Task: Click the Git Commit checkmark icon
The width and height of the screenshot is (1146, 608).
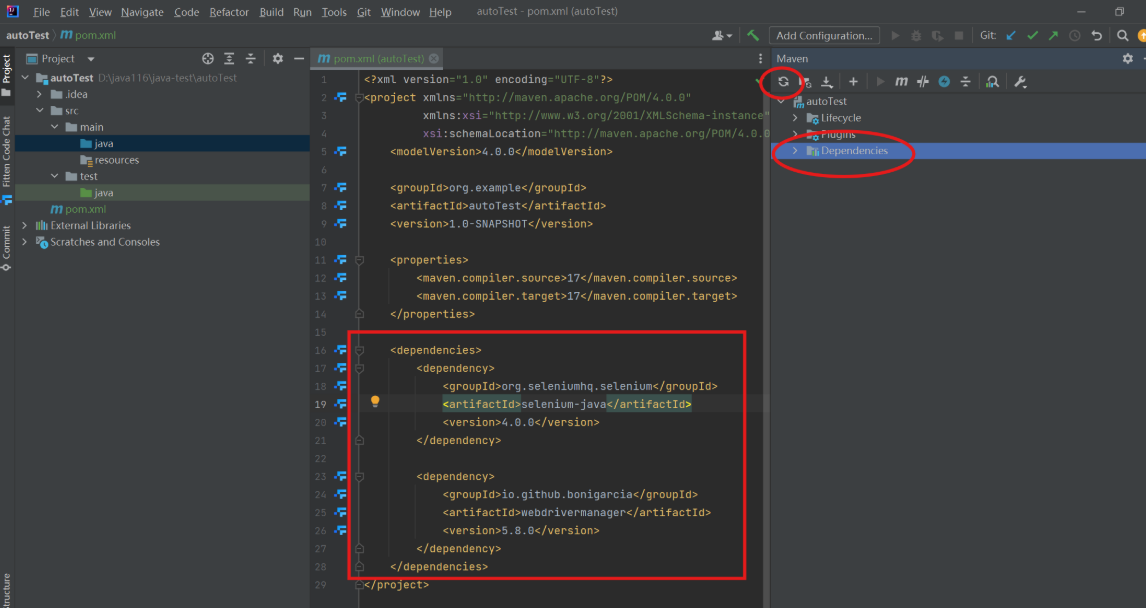Action: pyautogui.click(x=1032, y=35)
